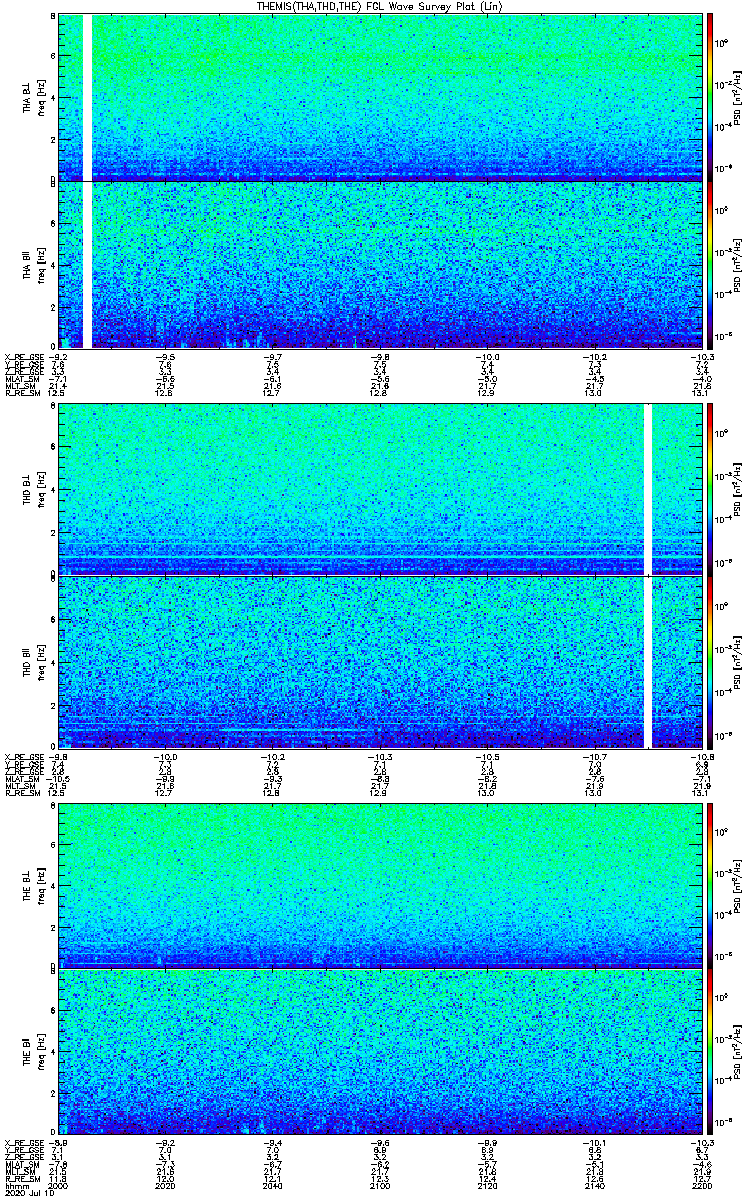Click the THE Bll spectrogram panel

pos(380,1051)
